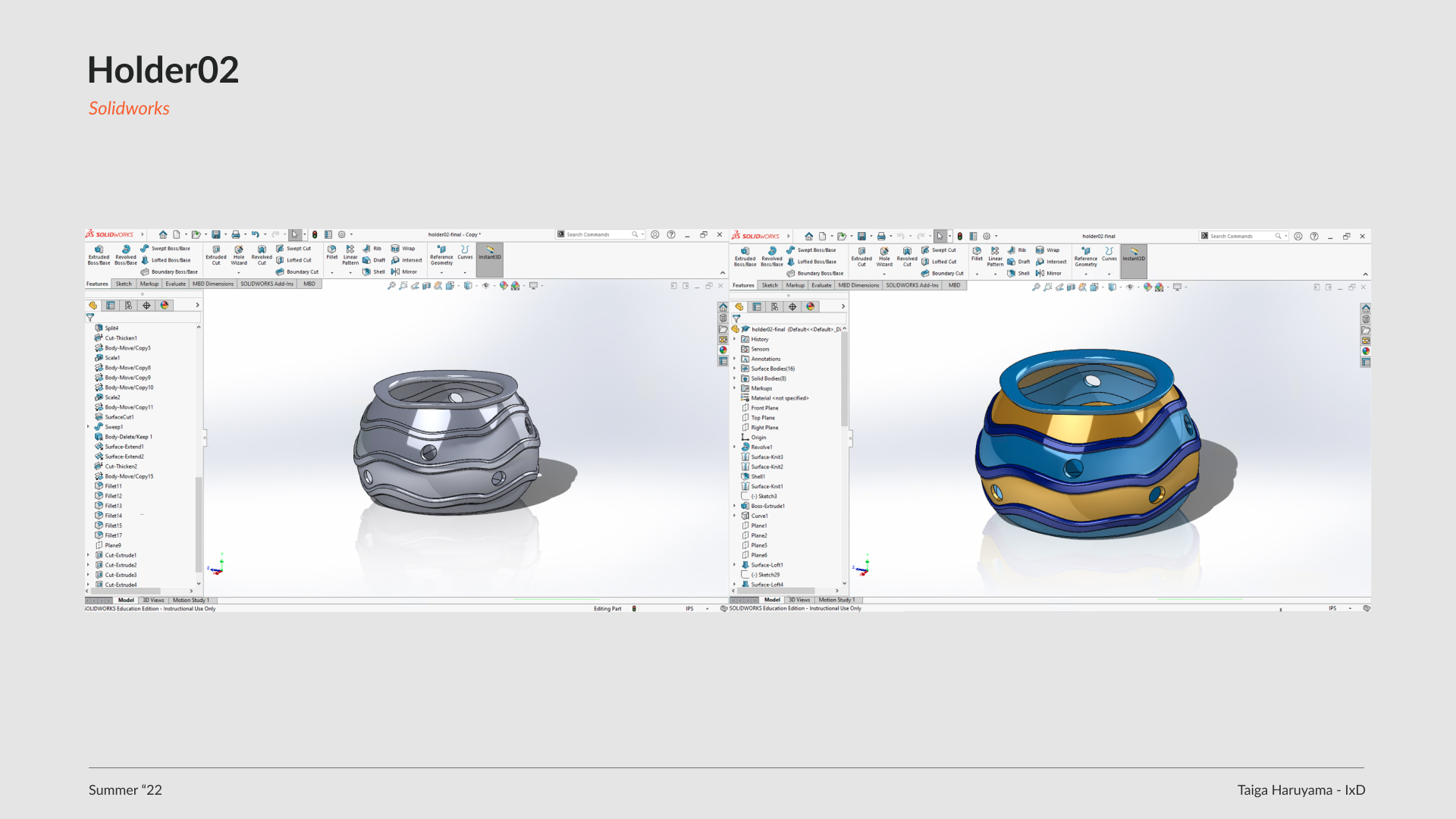Switch to Sketch tab in left window
This screenshot has height=819, width=1456.
click(x=124, y=284)
